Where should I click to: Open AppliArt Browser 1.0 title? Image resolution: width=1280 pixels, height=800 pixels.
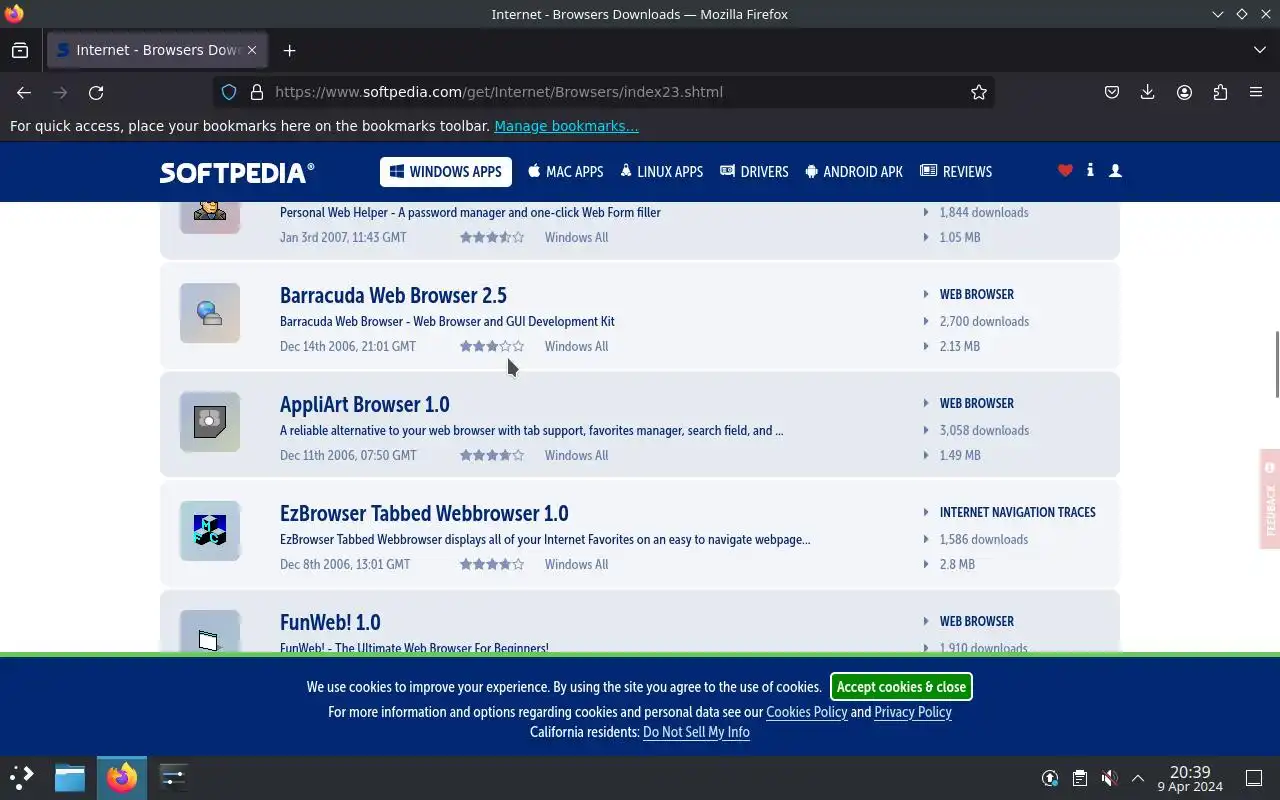(365, 404)
